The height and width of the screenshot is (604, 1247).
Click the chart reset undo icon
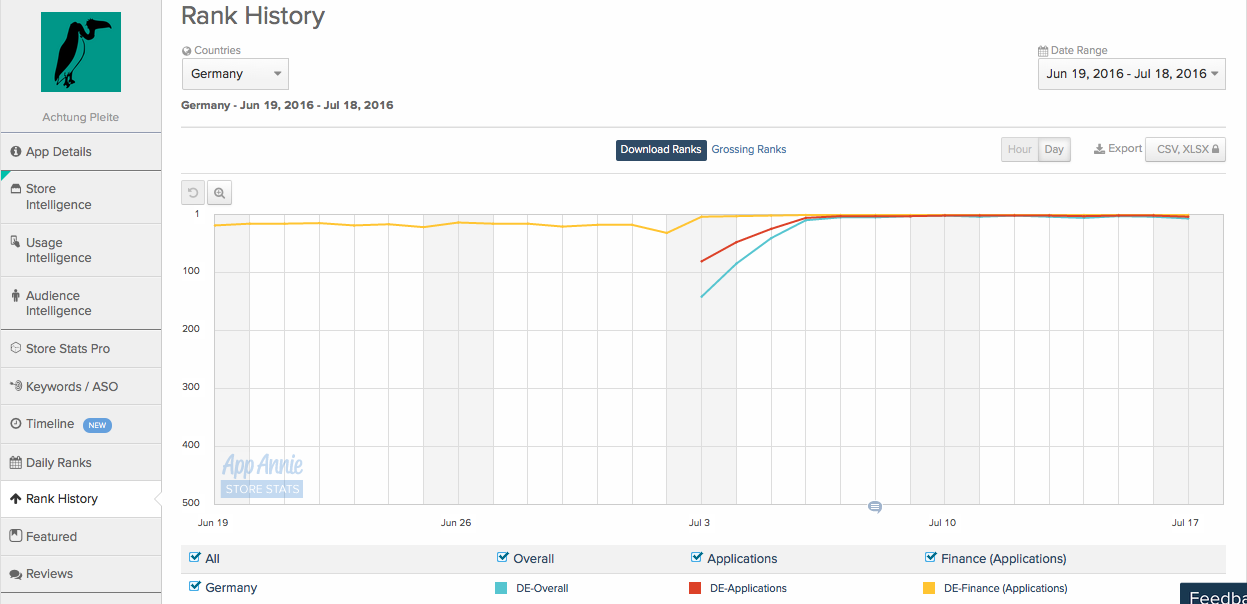pyautogui.click(x=193, y=193)
